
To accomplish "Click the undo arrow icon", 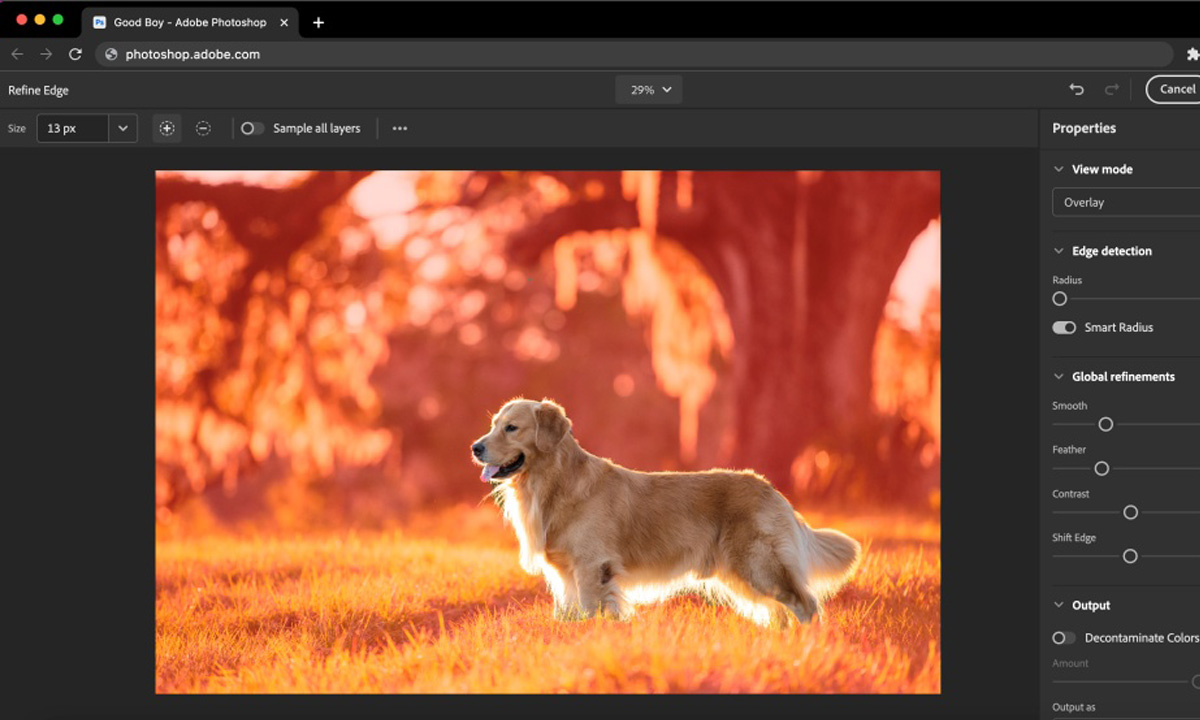I will point(1076,89).
